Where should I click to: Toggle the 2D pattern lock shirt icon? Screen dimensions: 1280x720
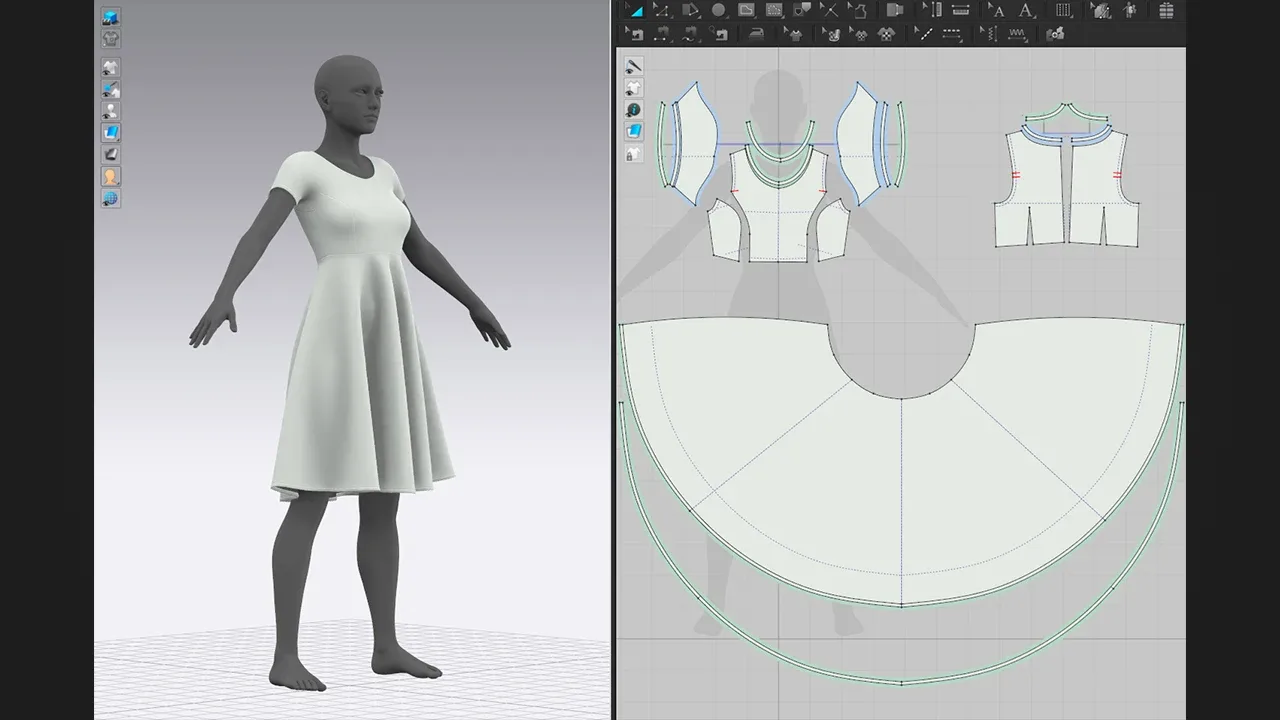tap(634, 154)
